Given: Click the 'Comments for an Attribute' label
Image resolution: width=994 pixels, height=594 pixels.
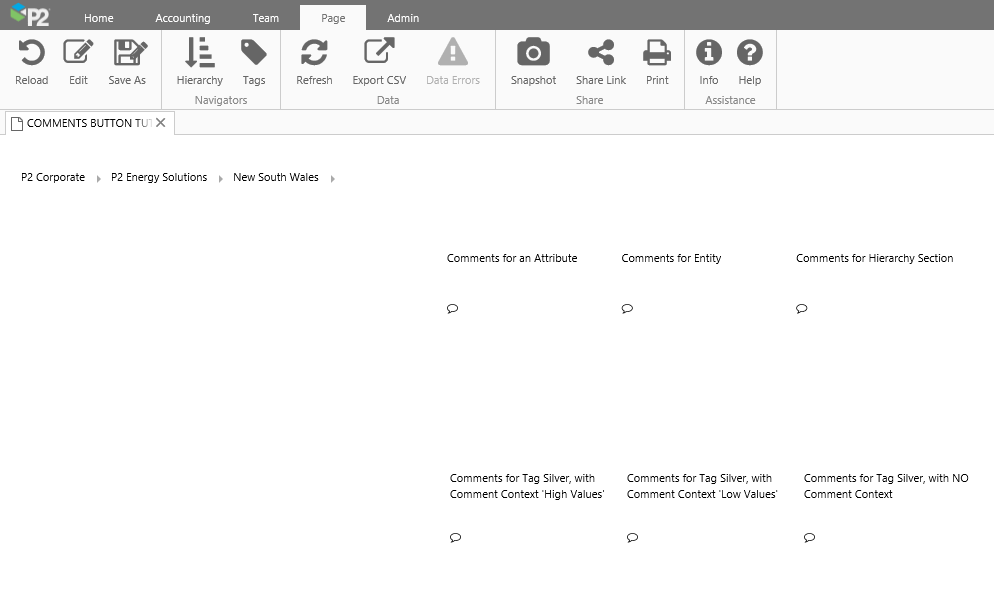Looking at the screenshot, I should click(x=512, y=258).
